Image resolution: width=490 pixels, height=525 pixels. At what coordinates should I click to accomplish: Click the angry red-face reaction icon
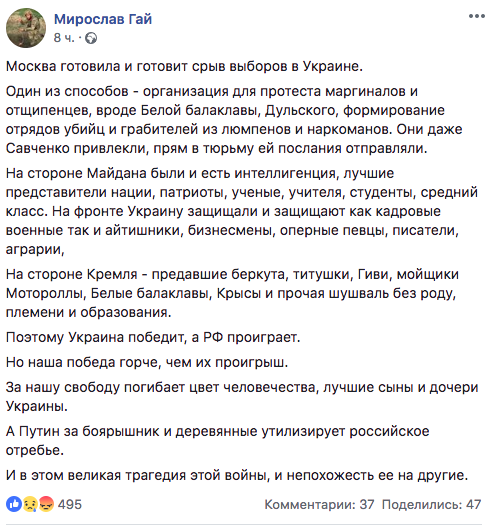tap(46, 504)
